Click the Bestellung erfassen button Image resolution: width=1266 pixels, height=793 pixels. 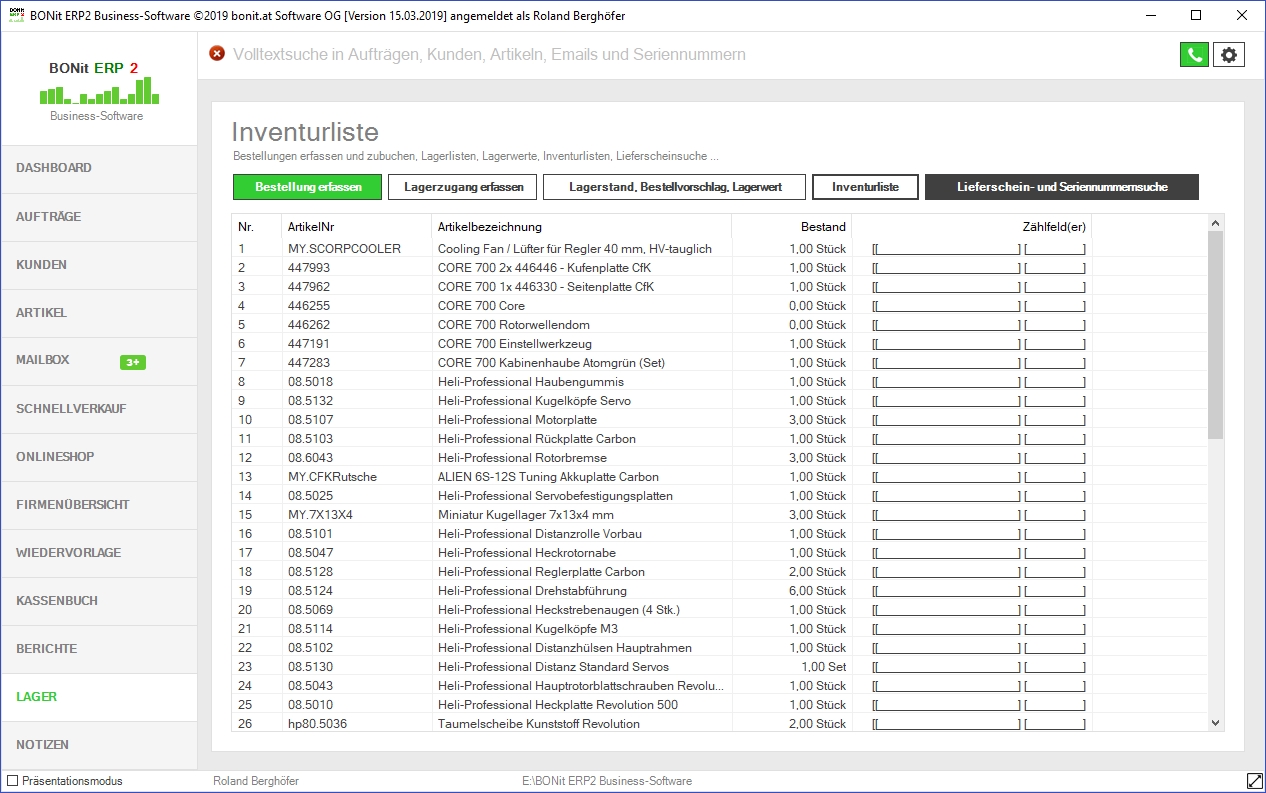[x=307, y=187]
